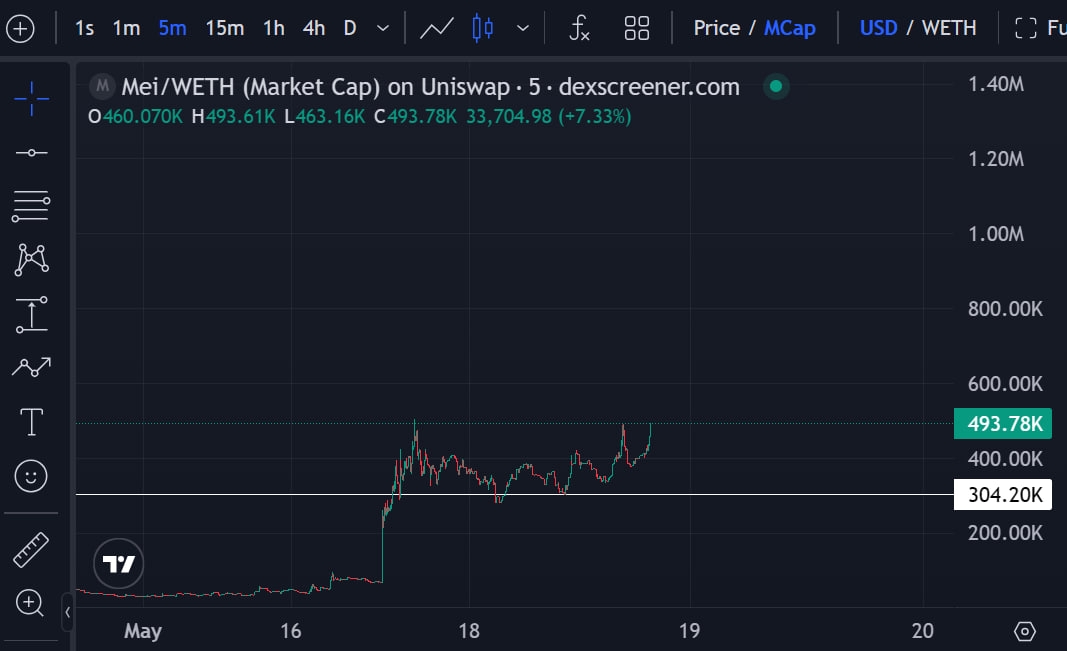Click the 1.00M price axis label
Viewport: 1067px width, 651px height.
tap(996, 234)
